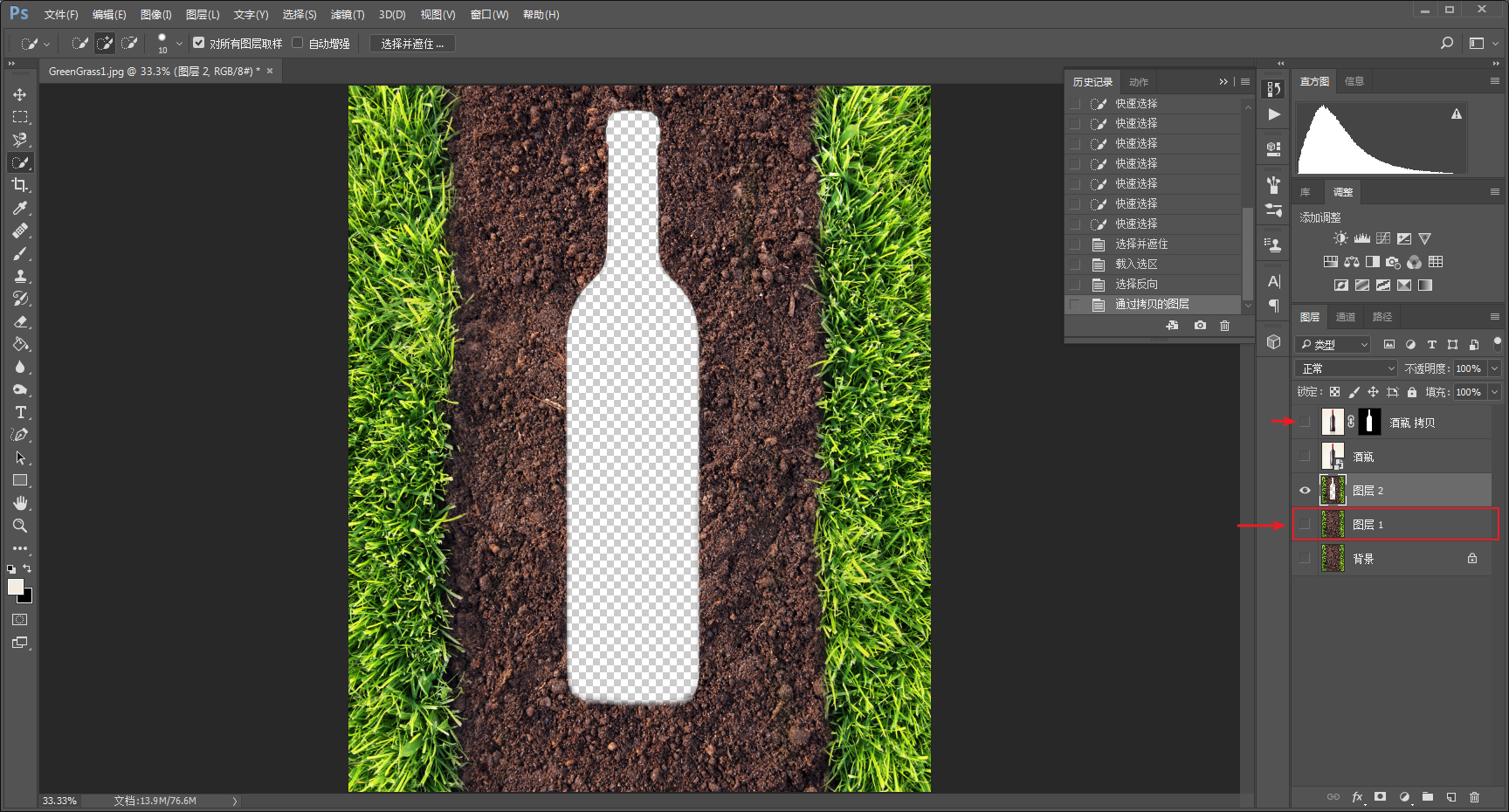
Task: Select the Rectangle shape tool
Action: [x=20, y=480]
